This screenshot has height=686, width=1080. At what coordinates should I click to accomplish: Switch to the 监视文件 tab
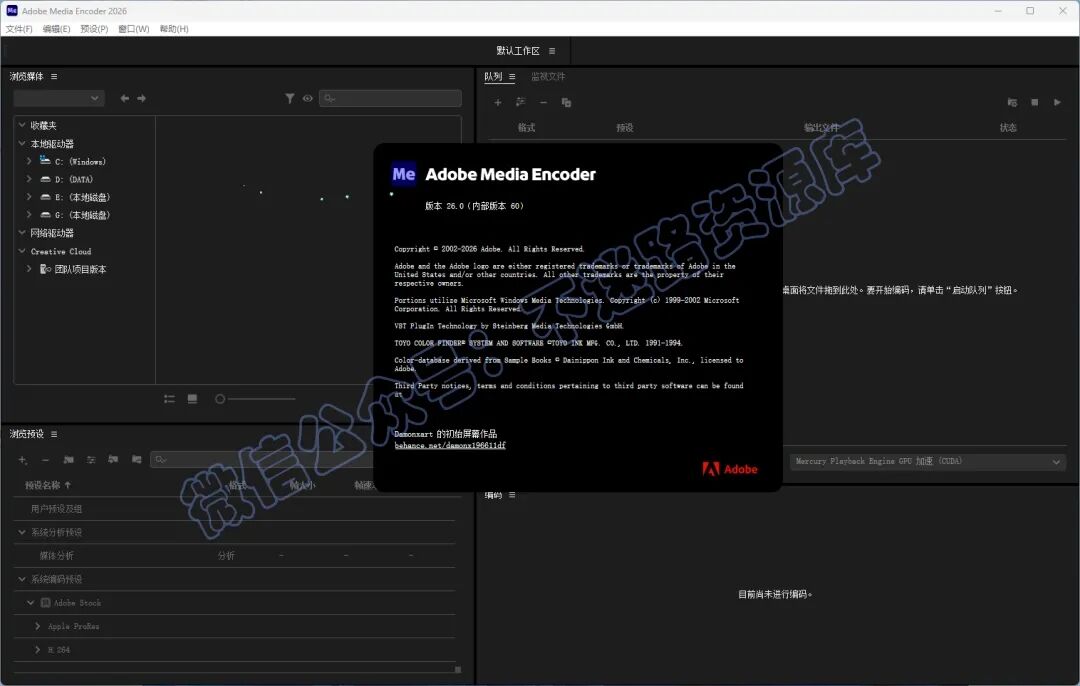click(548, 76)
